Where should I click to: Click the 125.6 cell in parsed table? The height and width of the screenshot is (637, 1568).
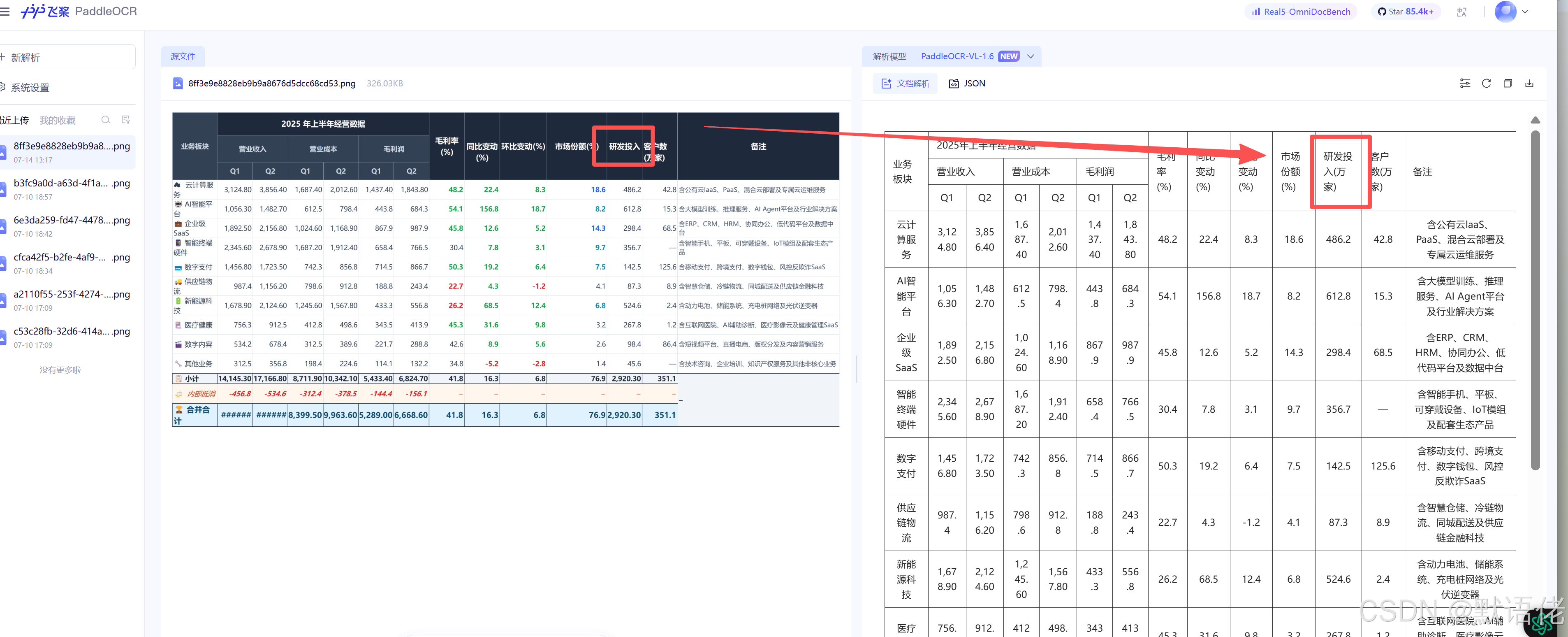1383,466
